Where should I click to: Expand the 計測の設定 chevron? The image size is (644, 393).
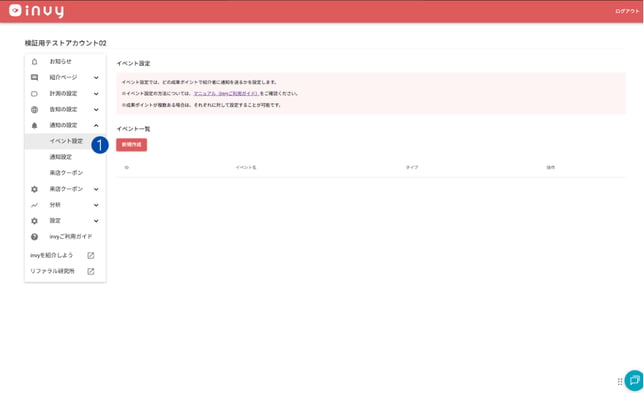click(x=96, y=94)
